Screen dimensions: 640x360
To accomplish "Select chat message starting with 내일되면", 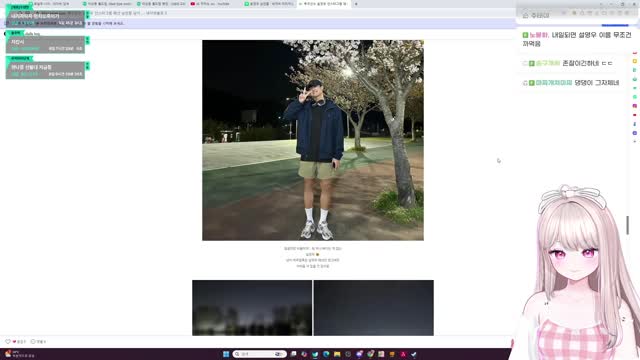I will pyautogui.click(x=577, y=39).
